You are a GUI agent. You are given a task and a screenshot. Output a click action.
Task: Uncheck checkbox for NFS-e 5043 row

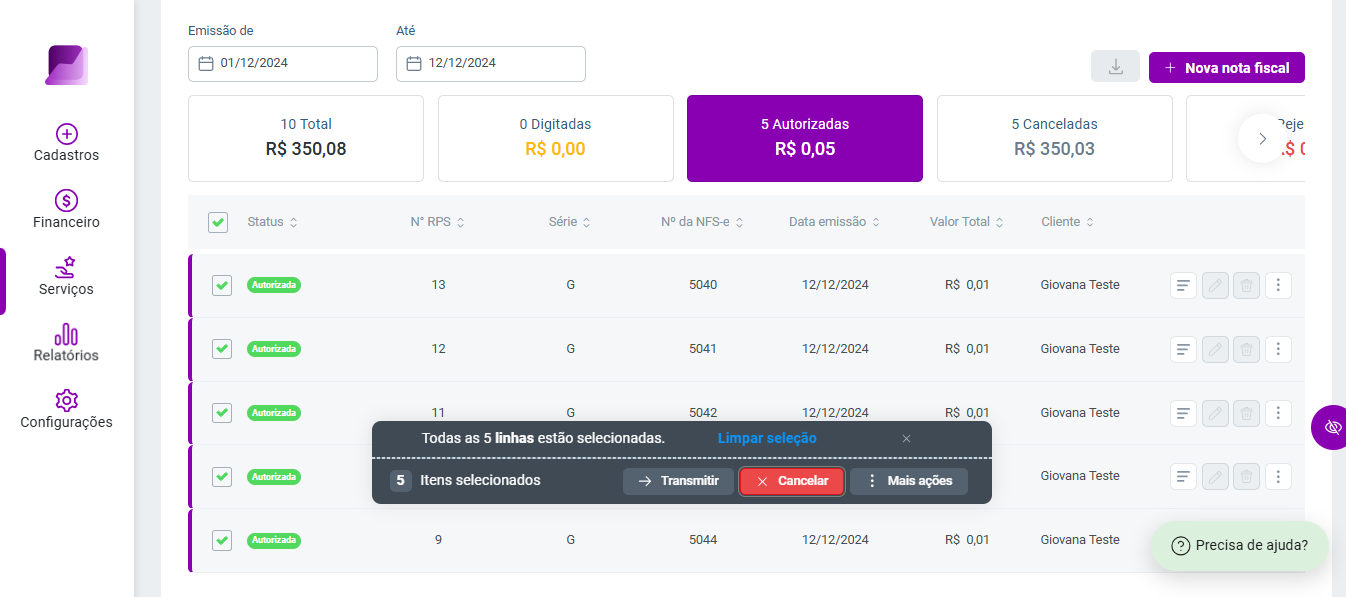click(x=222, y=476)
